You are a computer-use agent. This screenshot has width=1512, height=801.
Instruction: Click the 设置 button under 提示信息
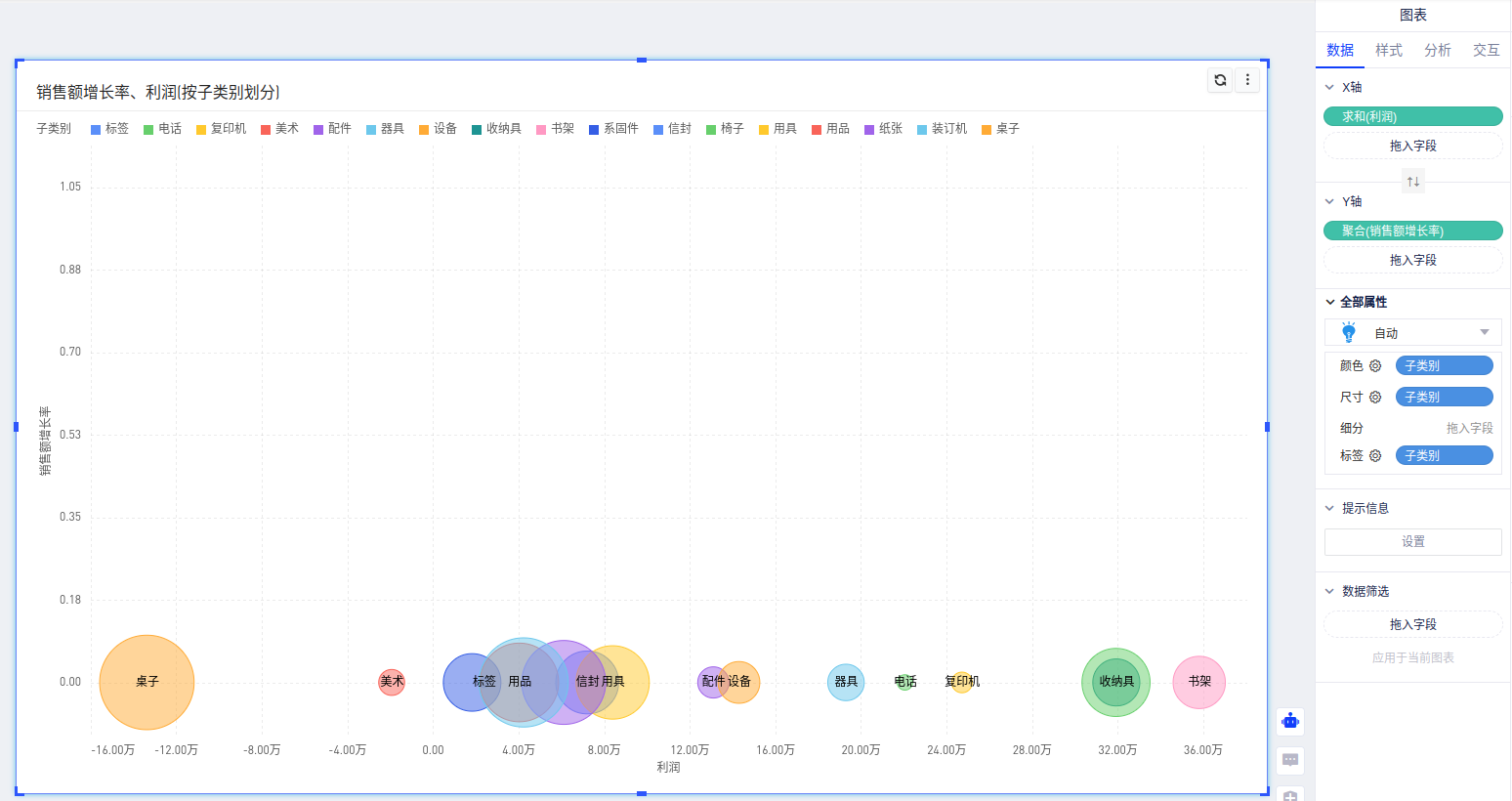coord(1412,542)
